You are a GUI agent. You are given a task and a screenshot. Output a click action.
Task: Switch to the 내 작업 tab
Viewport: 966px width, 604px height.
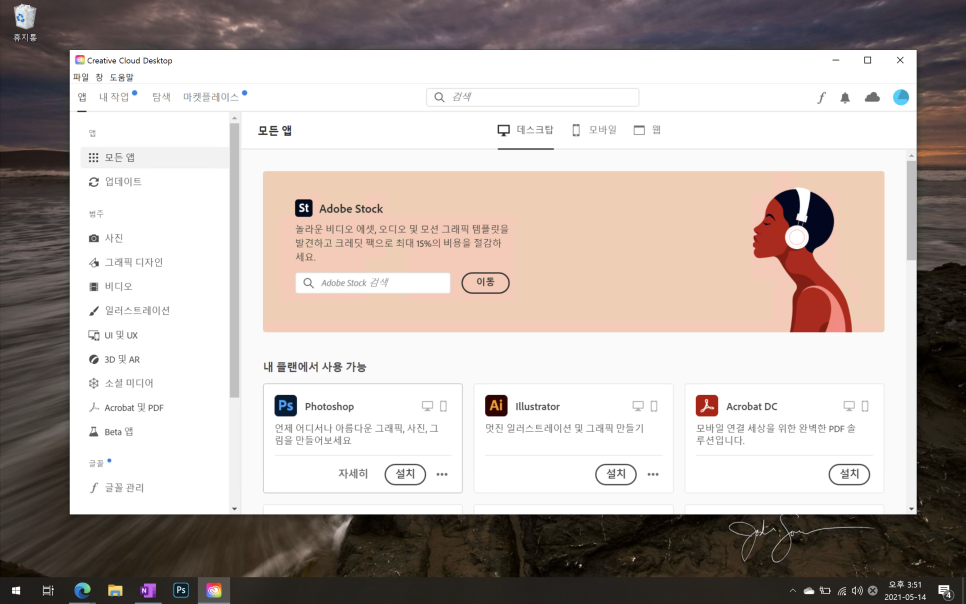[115, 97]
